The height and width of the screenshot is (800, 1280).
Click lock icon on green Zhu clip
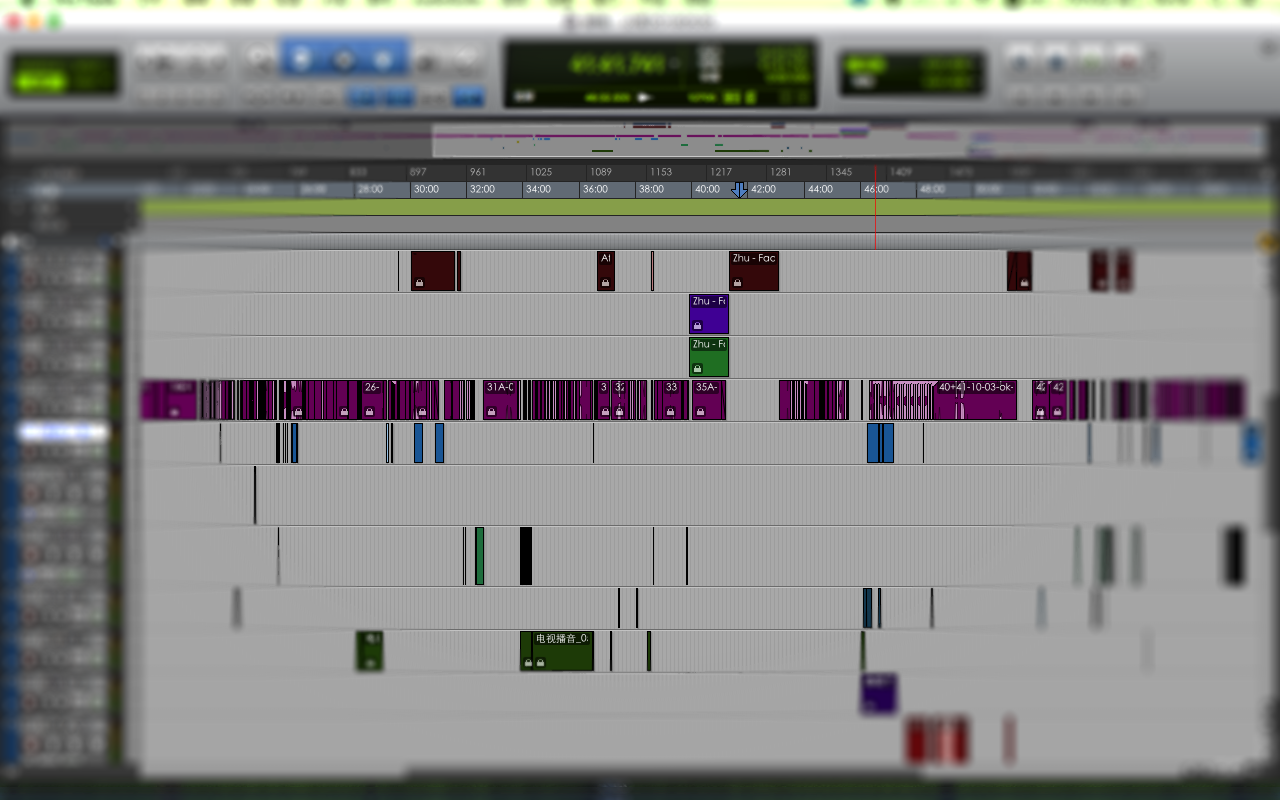coord(697,369)
